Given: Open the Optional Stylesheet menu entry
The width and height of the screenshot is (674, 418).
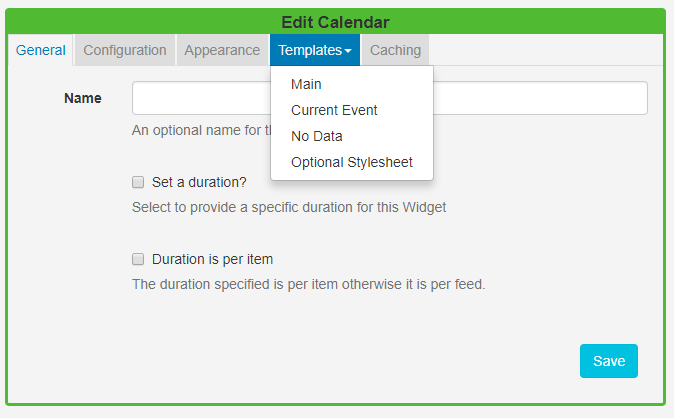Looking at the screenshot, I should 351,162.
